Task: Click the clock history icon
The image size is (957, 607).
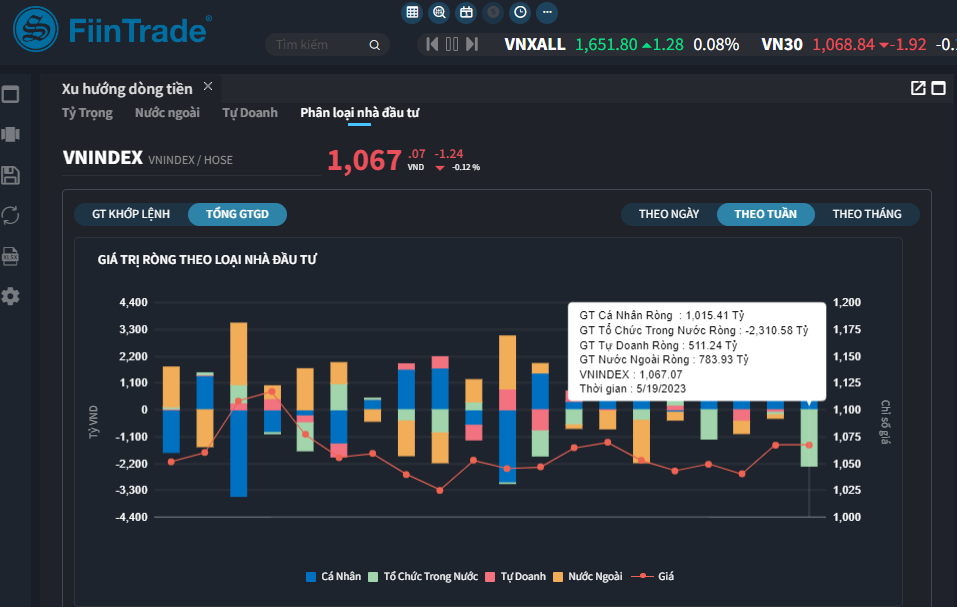Action: tap(520, 13)
